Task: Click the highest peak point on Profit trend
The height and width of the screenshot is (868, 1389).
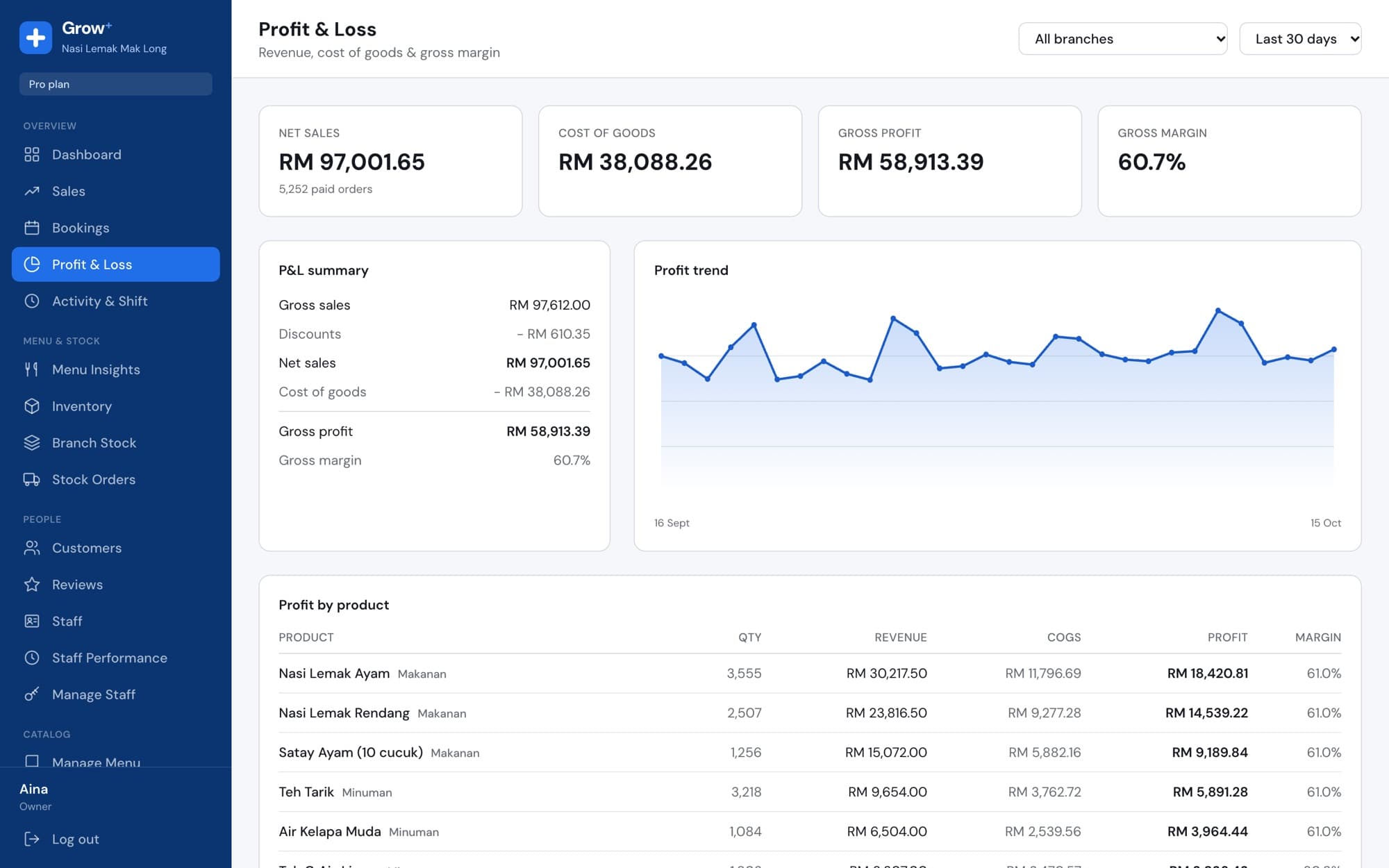Action: [1218, 310]
